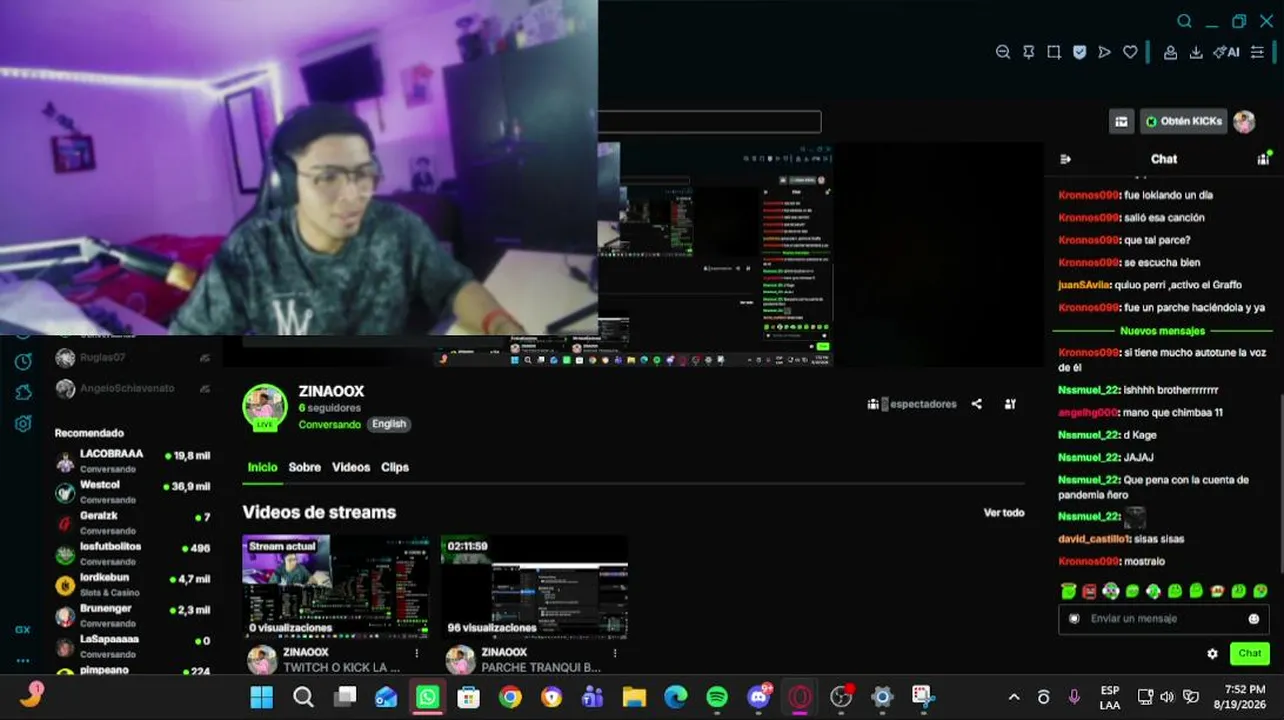The width and height of the screenshot is (1284, 720).
Task: Open the browser profile icon in the toolbar
Action: [x=1170, y=52]
